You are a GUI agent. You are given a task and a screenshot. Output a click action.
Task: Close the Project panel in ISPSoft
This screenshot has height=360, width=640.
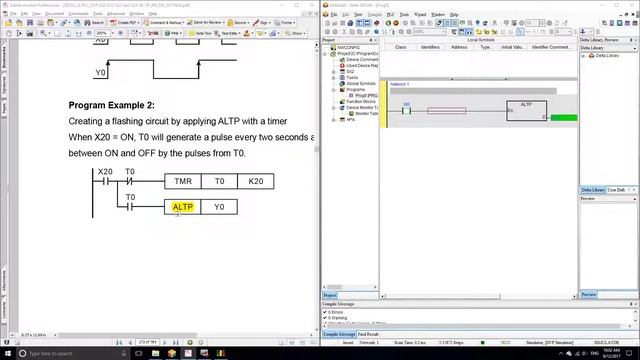pyautogui.click(x=376, y=40)
